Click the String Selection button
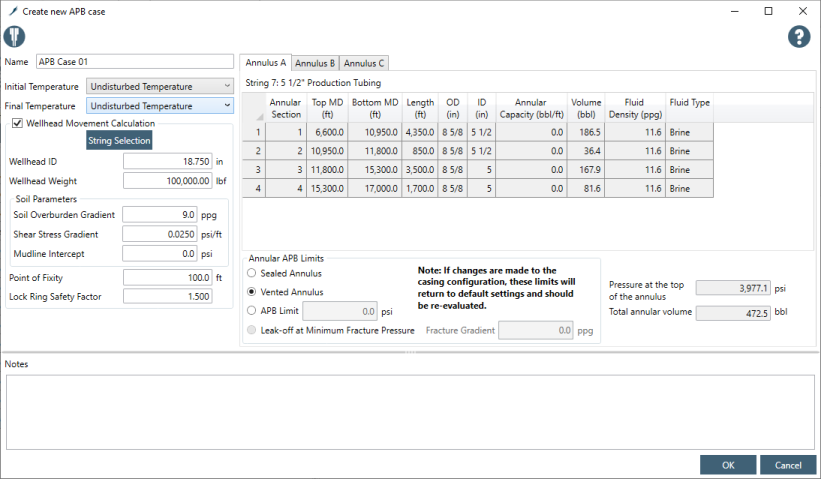The image size is (821, 479). [119, 140]
